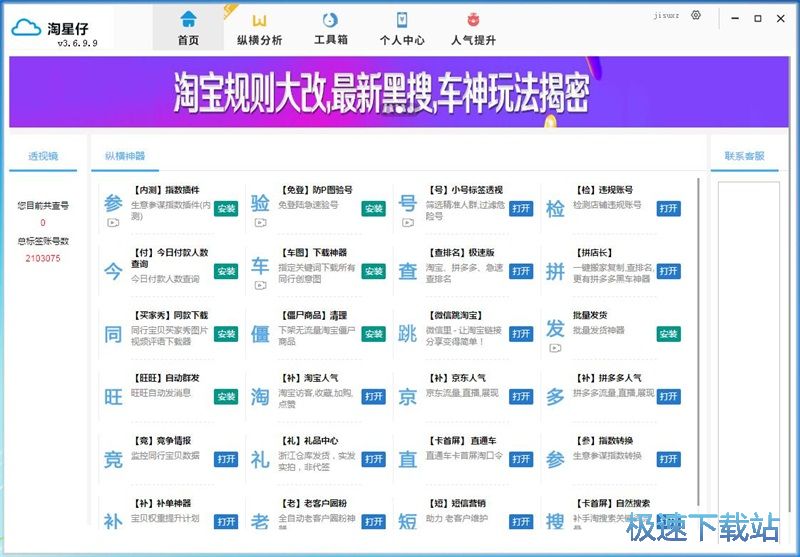Click the 验 icon for 防P图验号
Image resolution: width=800 pixels, height=557 pixels.
tap(260, 203)
